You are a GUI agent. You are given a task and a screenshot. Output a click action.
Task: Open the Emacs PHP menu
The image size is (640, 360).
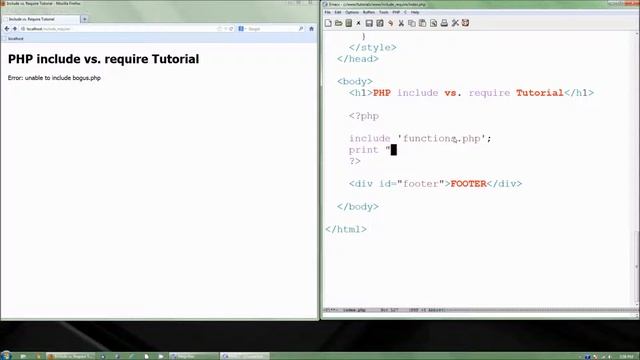(396, 12)
